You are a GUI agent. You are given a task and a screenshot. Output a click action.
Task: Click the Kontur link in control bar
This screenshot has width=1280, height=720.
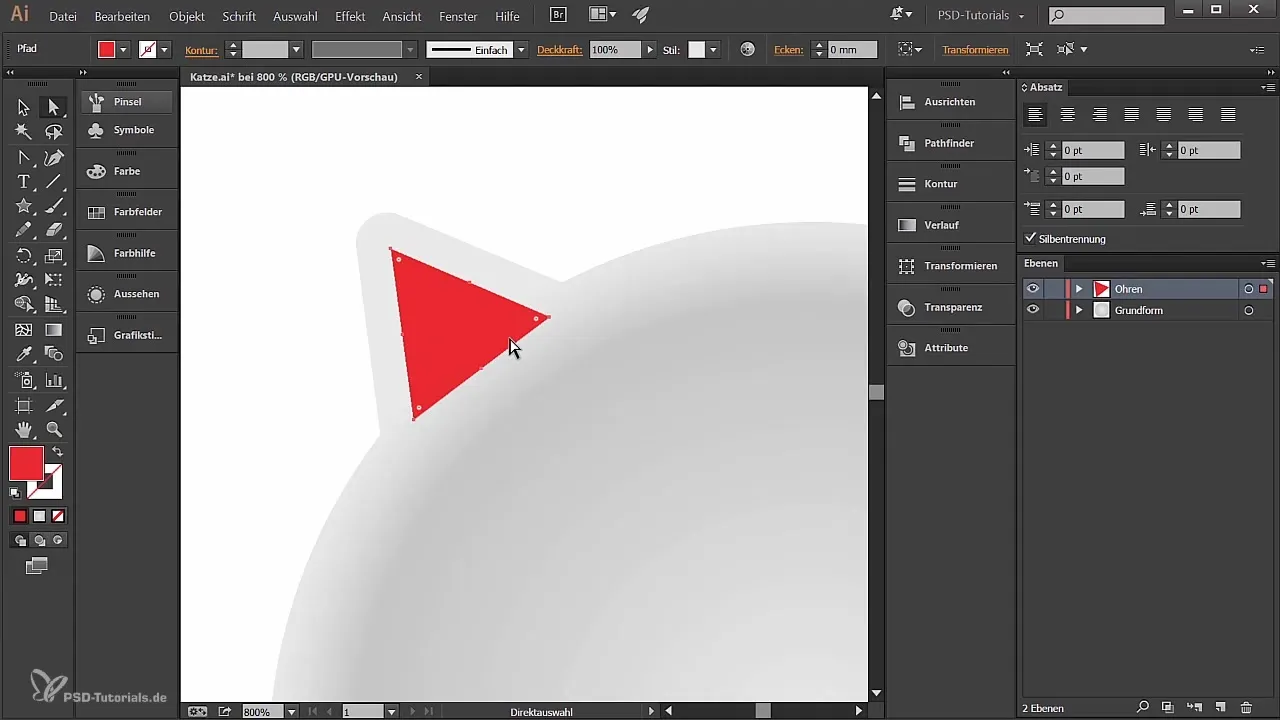(202, 49)
